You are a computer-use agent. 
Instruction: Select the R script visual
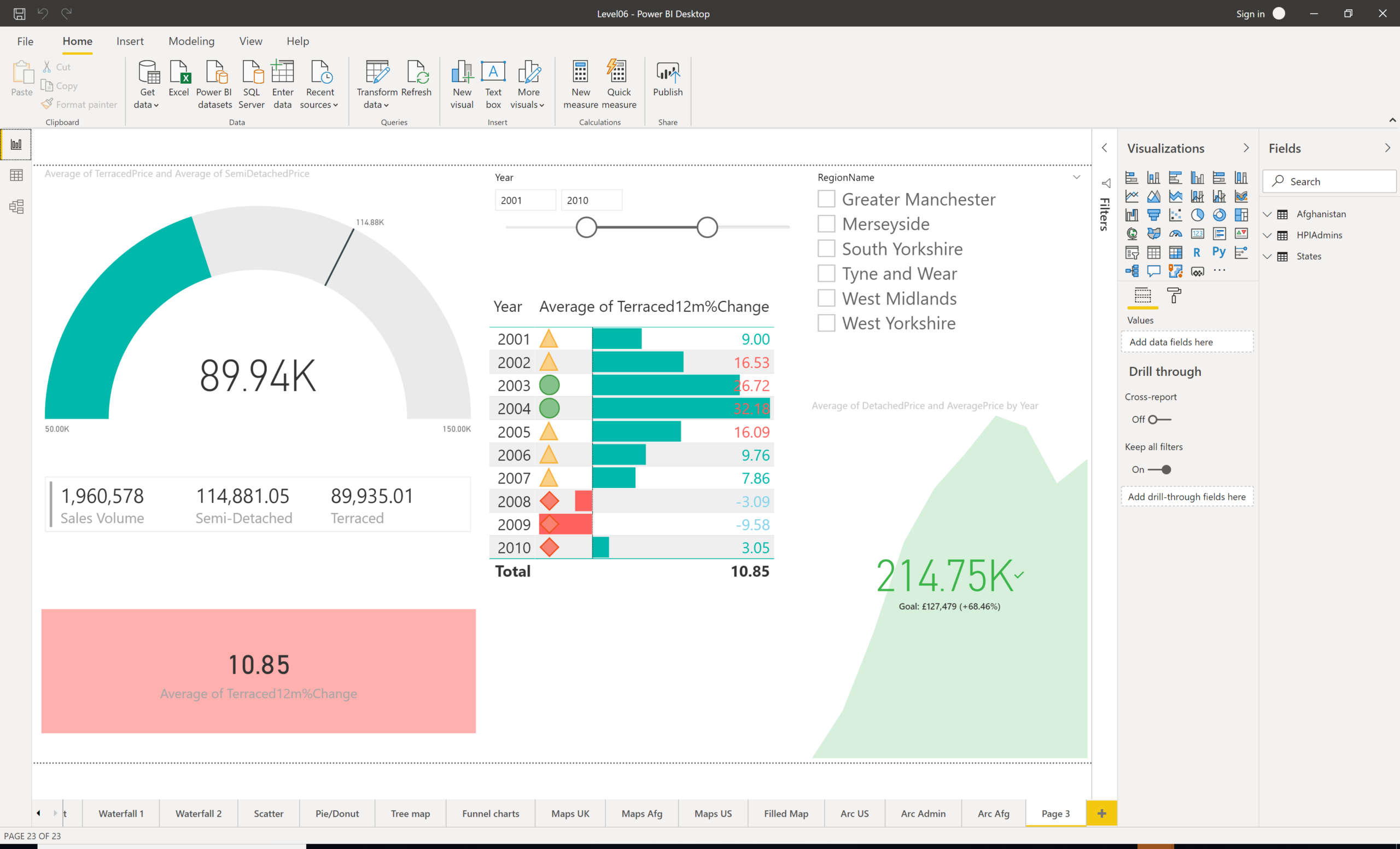(1197, 253)
